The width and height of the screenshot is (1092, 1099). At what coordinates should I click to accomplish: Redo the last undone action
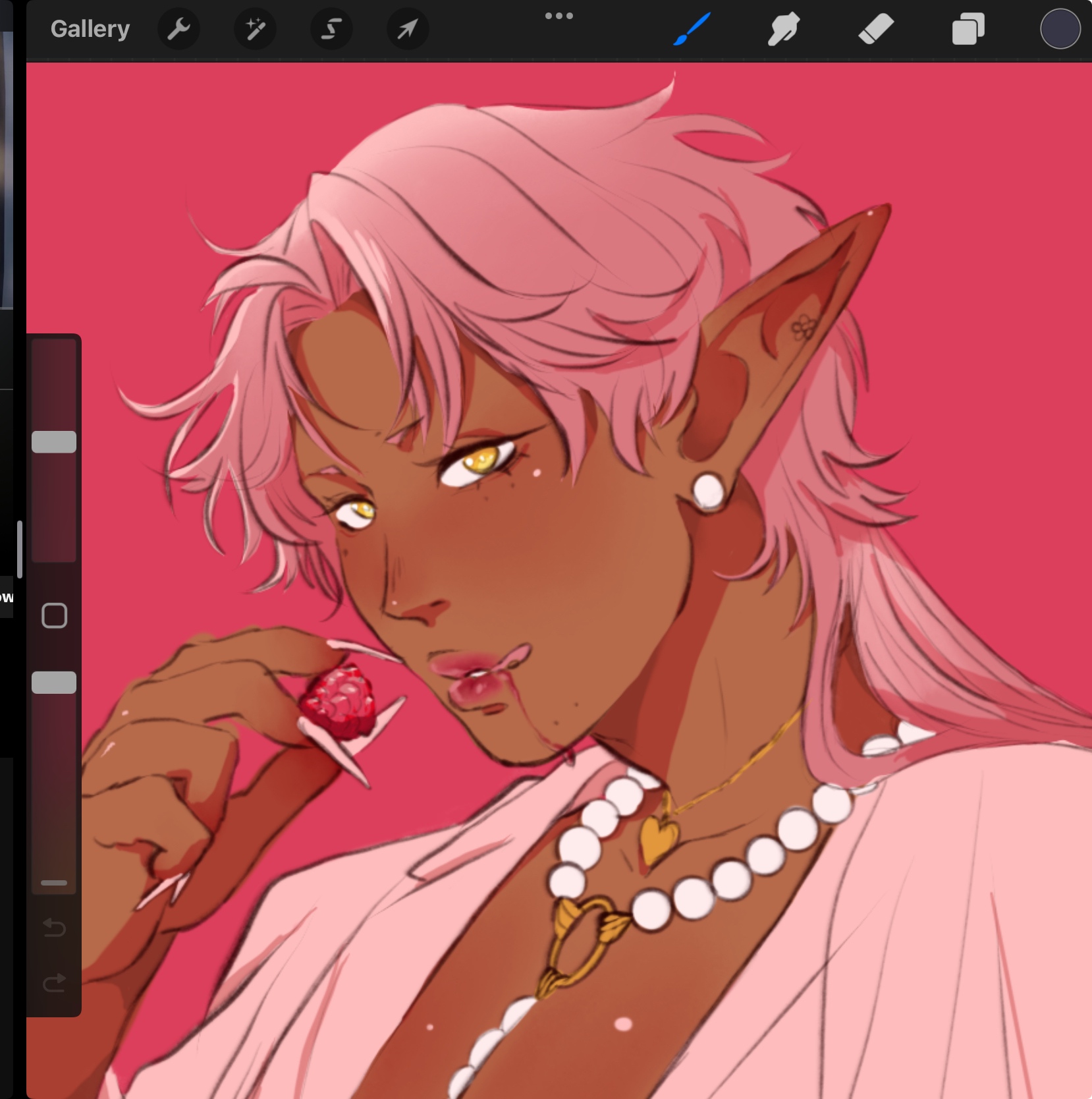(54, 983)
